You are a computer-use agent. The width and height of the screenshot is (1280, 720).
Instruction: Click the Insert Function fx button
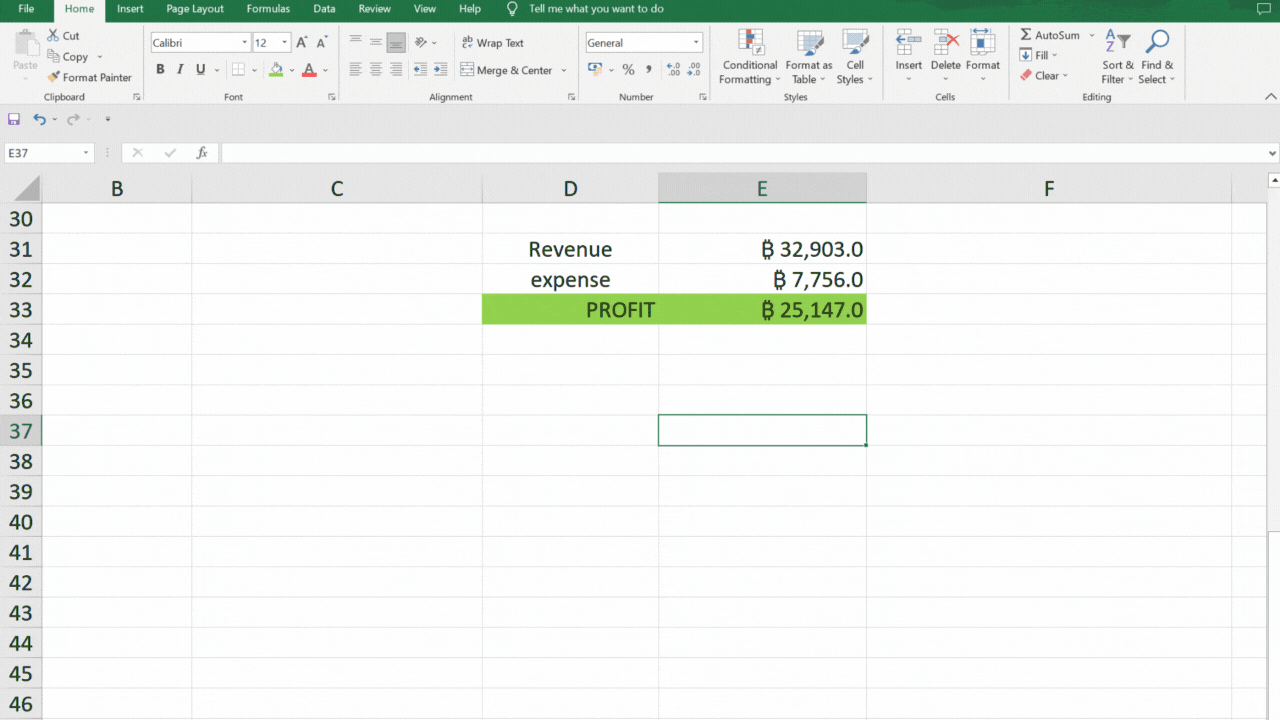[x=202, y=153]
